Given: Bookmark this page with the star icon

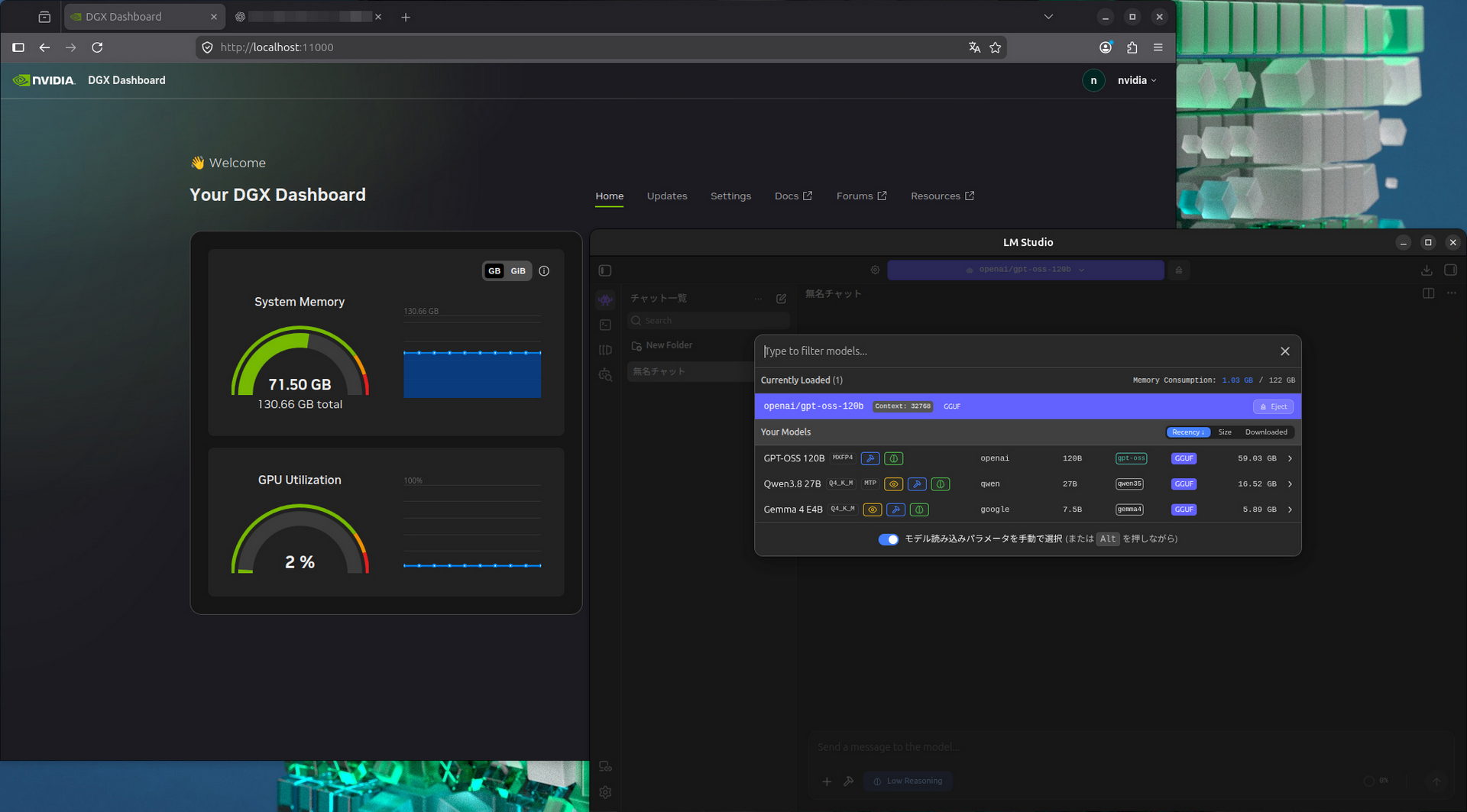Looking at the screenshot, I should [995, 47].
